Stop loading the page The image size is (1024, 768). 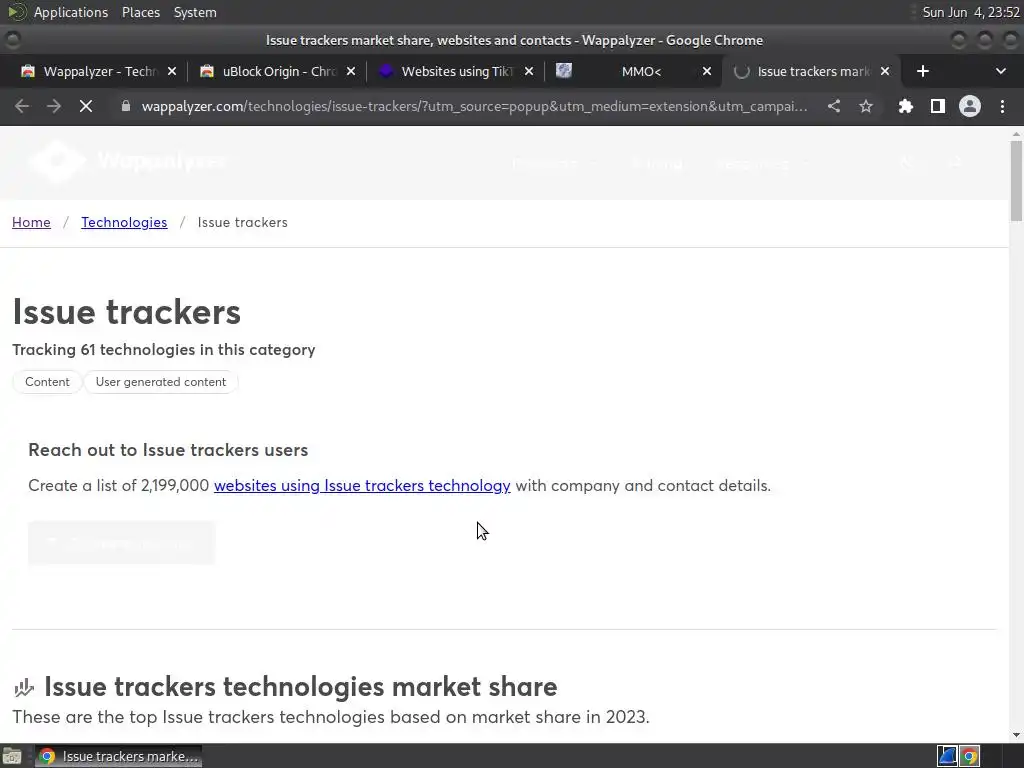[86, 106]
